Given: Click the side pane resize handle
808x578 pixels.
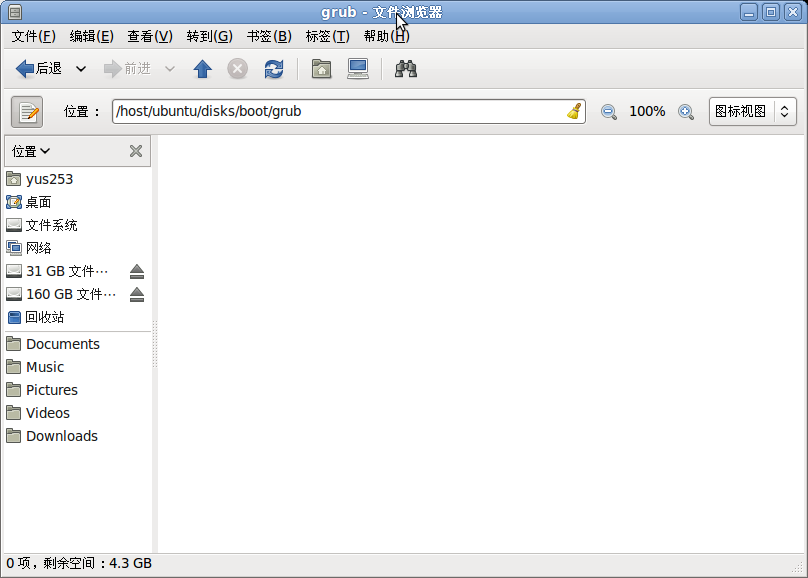Looking at the screenshot, I should click(x=155, y=344).
